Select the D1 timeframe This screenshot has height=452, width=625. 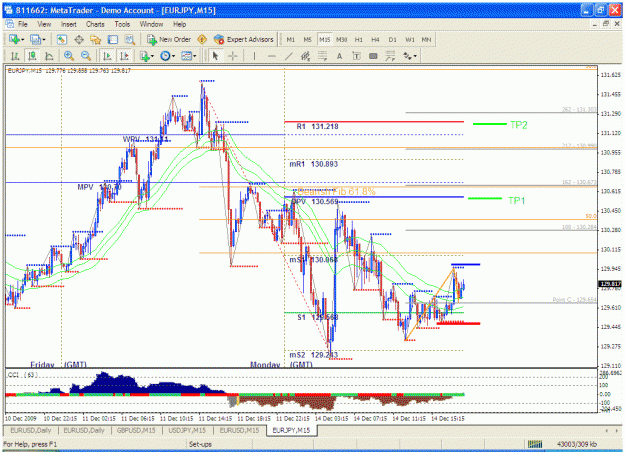[393, 39]
